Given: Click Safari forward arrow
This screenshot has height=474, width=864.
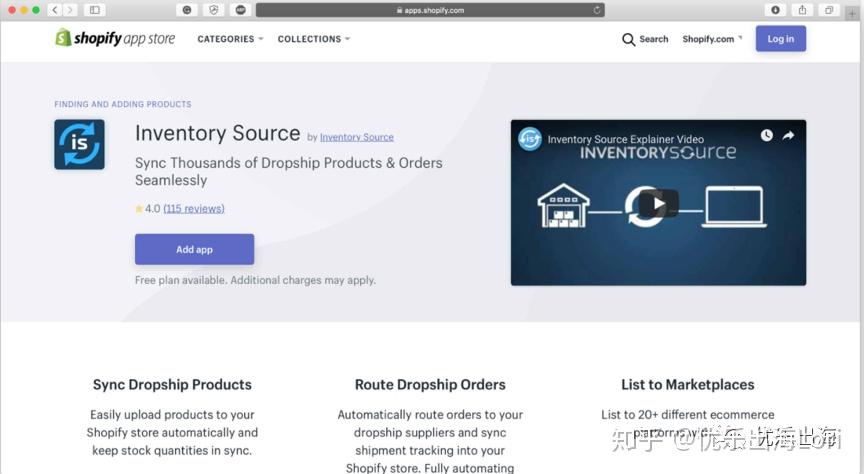Looking at the screenshot, I should tap(69, 10).
